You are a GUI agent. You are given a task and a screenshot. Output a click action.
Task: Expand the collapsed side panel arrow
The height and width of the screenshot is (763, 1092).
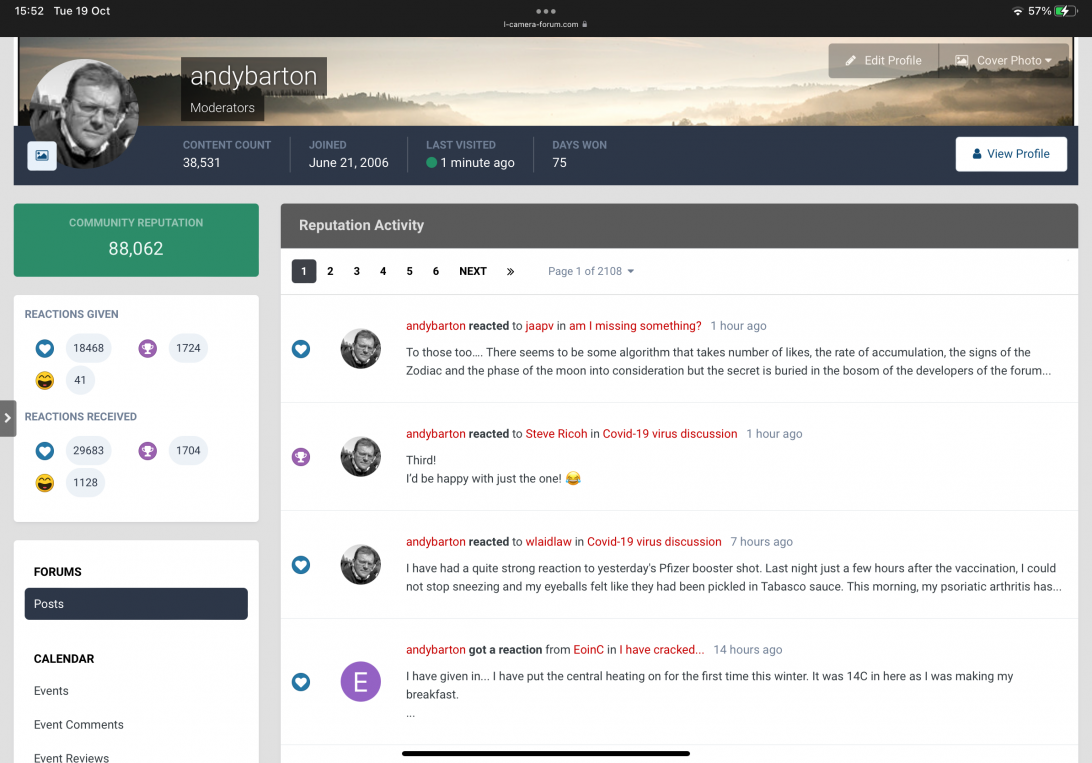tap(8, 418)
